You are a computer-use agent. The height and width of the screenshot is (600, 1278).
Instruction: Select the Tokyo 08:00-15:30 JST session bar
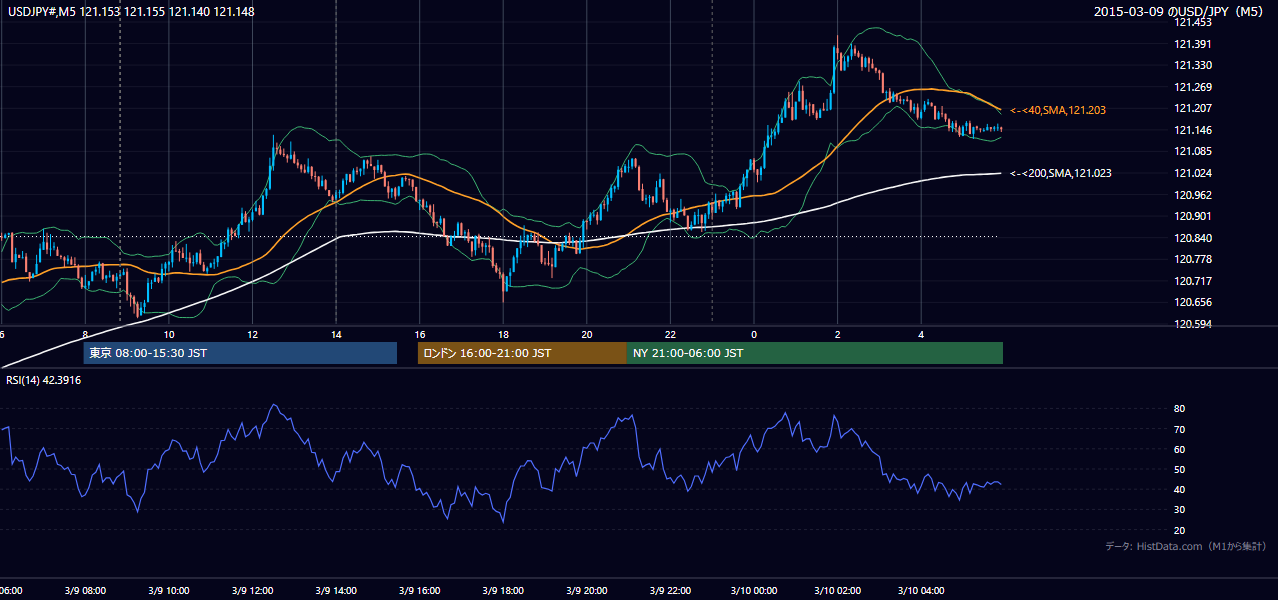point(240,353)
